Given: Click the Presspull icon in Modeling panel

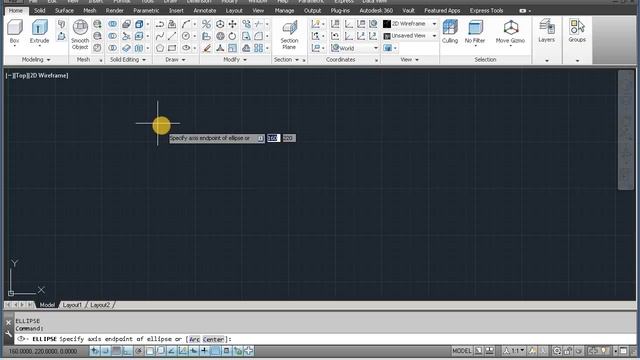Looking at the screenshot, I should click(61, 36).
